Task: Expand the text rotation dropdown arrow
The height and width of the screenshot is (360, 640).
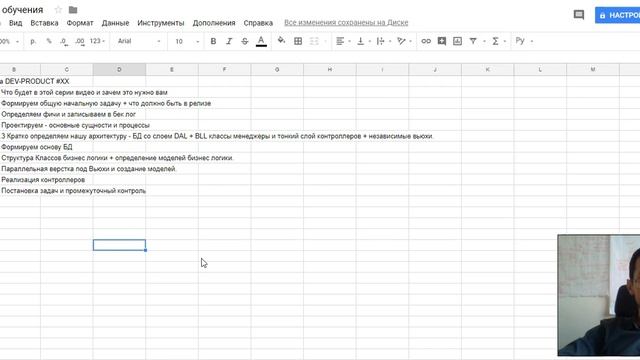Action: pyautogui.click(x=410, y=41)
